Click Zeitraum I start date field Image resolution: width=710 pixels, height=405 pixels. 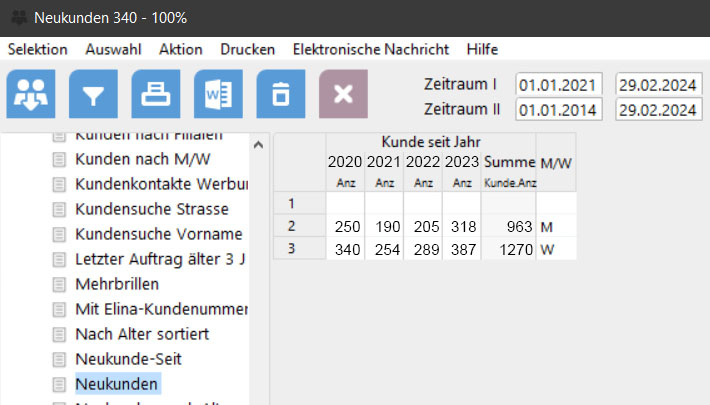pos(559,84)
